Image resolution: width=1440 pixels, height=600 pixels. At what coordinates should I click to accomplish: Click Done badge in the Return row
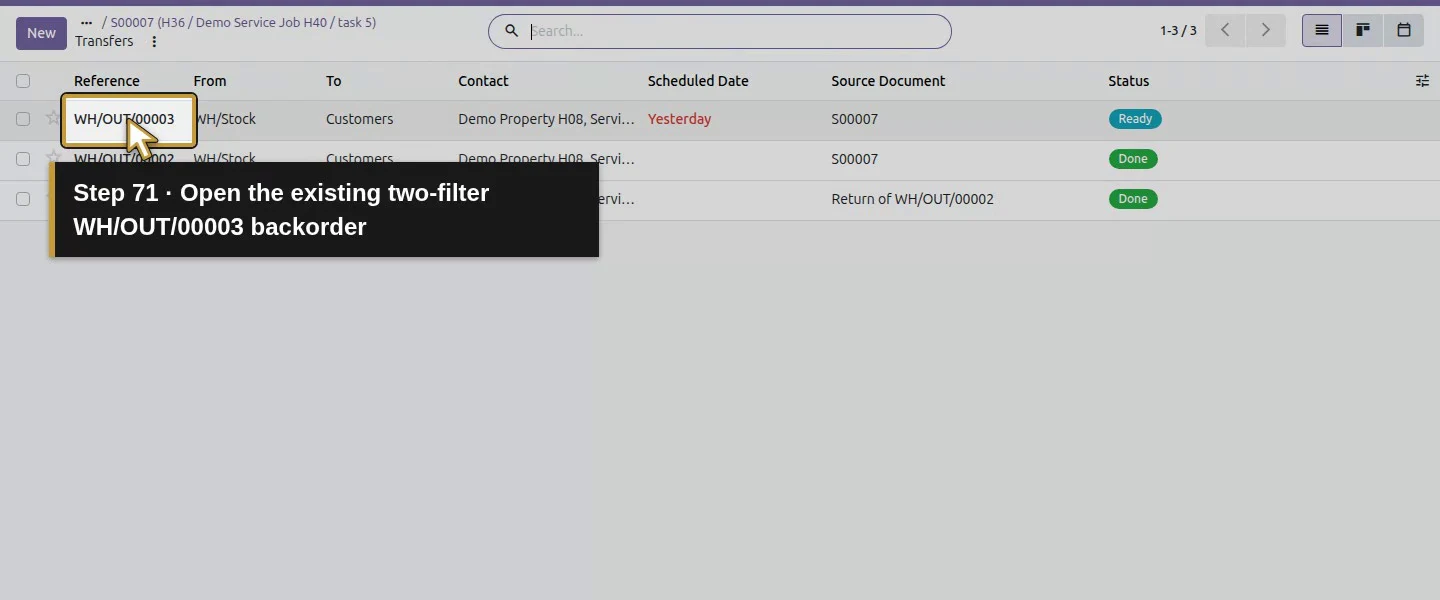[x=1133, y=199]
